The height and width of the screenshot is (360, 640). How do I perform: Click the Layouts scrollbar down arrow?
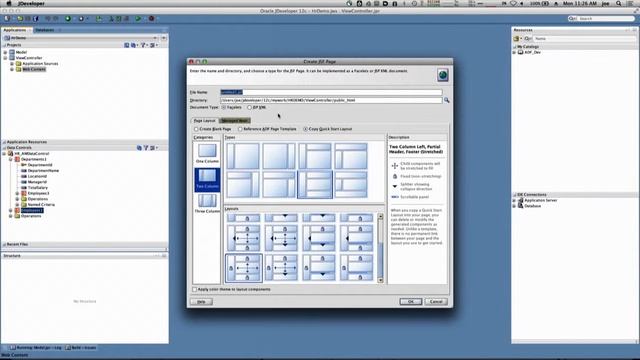pos(380,280)
